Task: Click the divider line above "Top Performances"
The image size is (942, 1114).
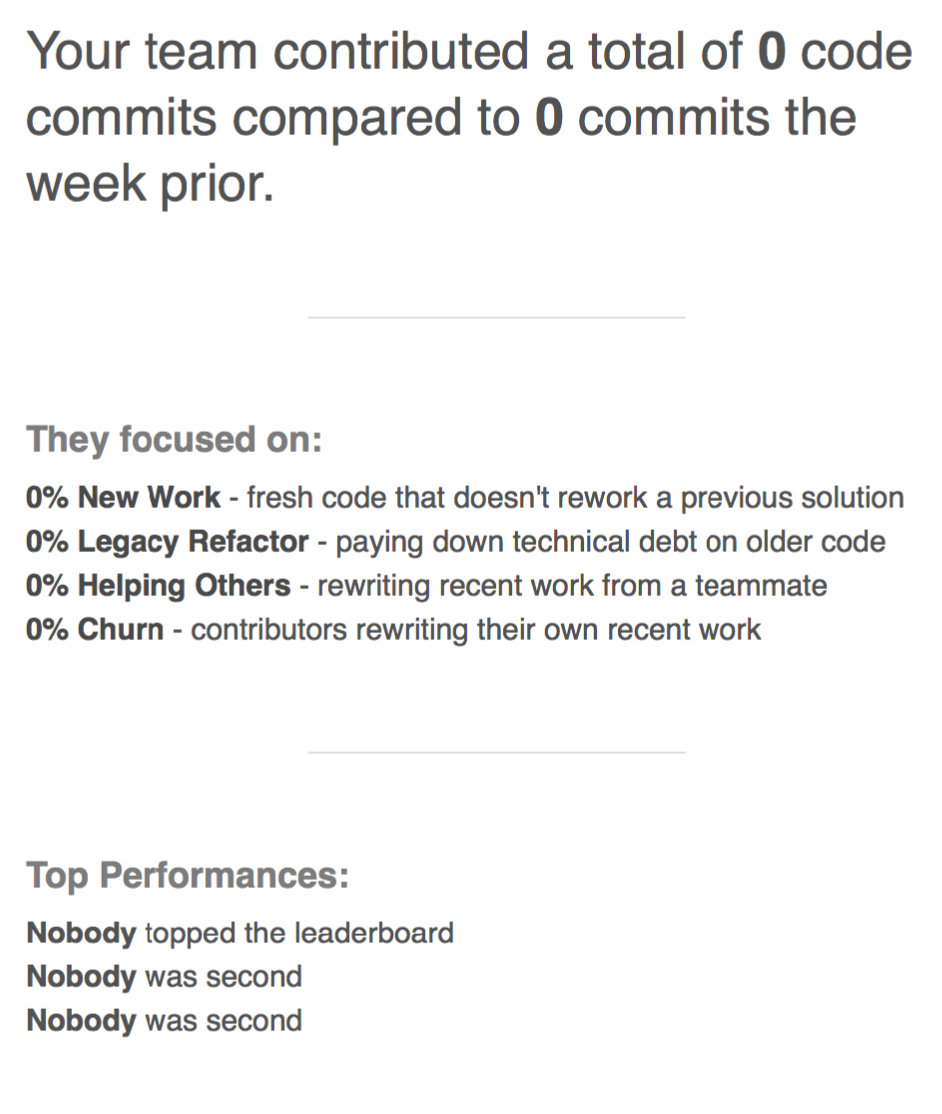Action: click(x=496, y=752)
